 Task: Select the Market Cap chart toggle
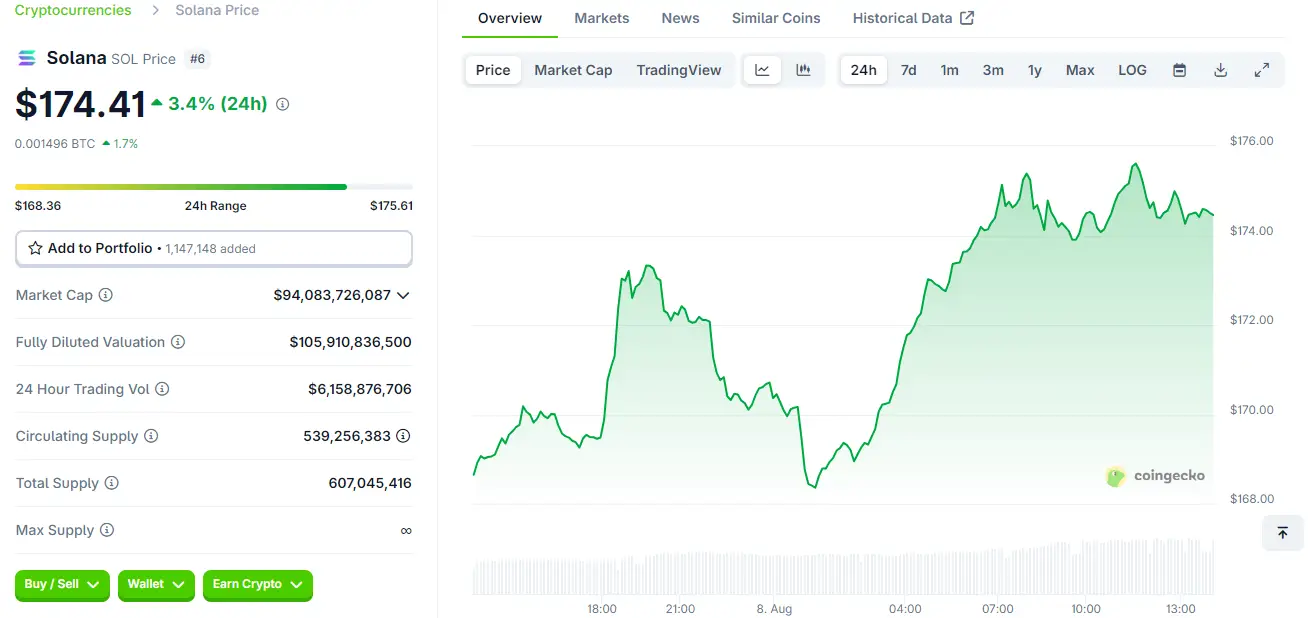(573, 70)
